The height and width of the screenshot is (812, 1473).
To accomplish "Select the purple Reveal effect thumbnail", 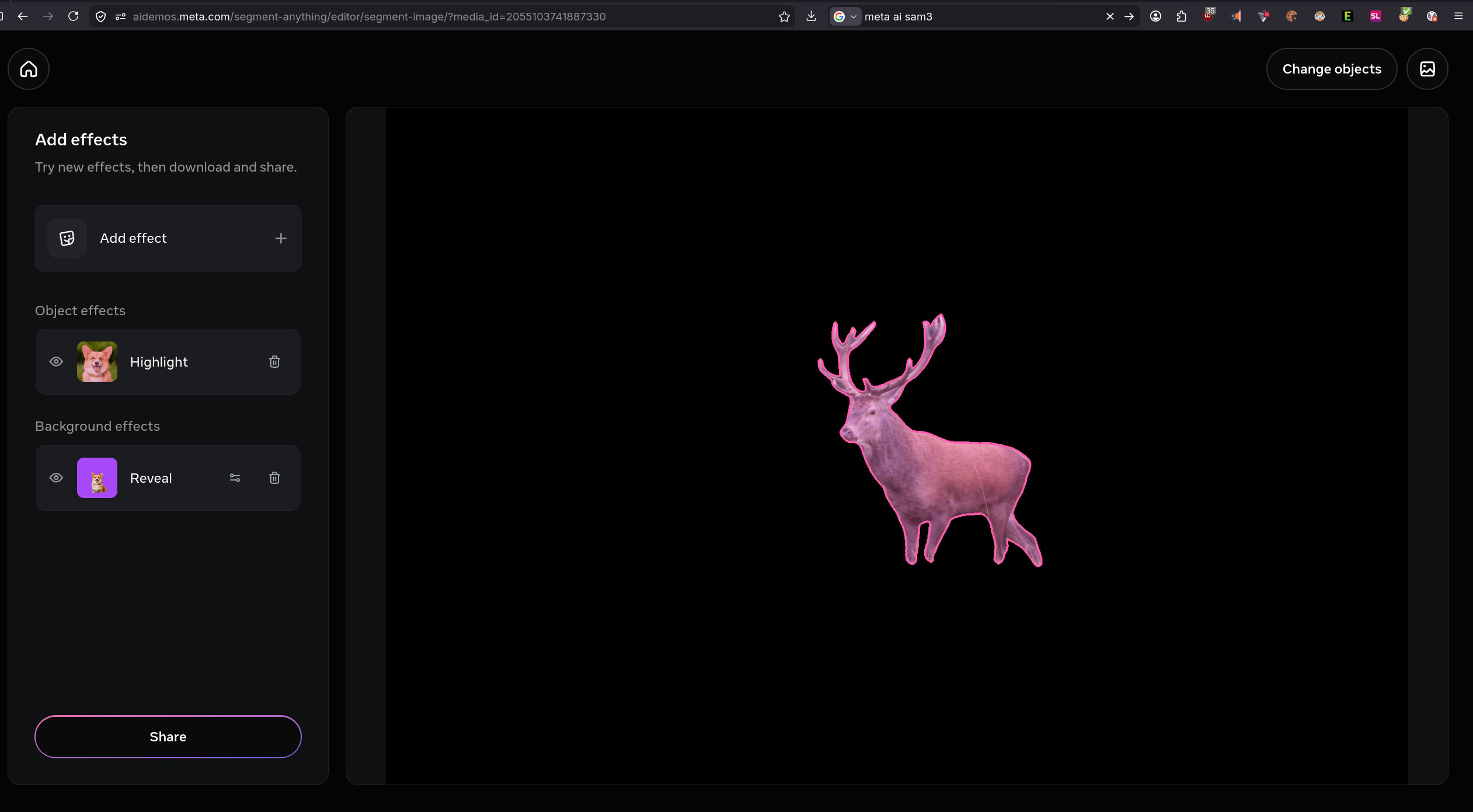I will [x=97, y=478].
